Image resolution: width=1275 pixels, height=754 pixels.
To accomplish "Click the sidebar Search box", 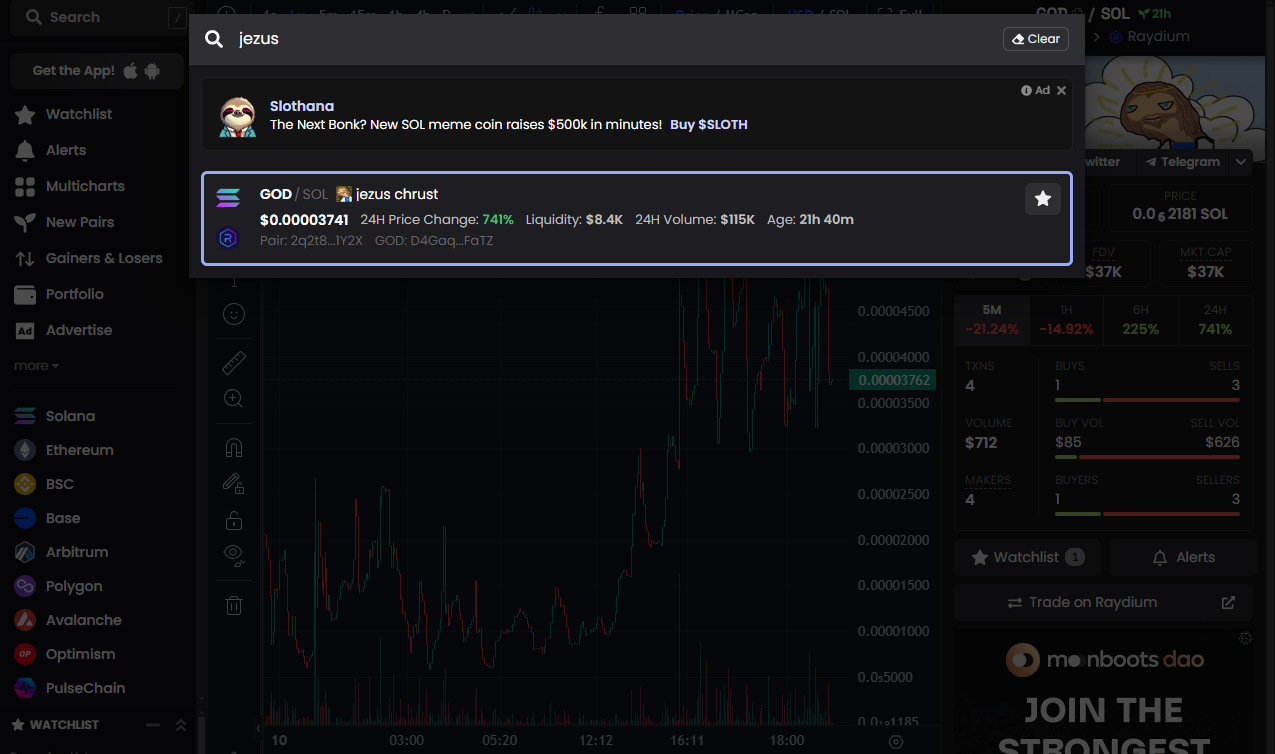I will pos(97,17).
